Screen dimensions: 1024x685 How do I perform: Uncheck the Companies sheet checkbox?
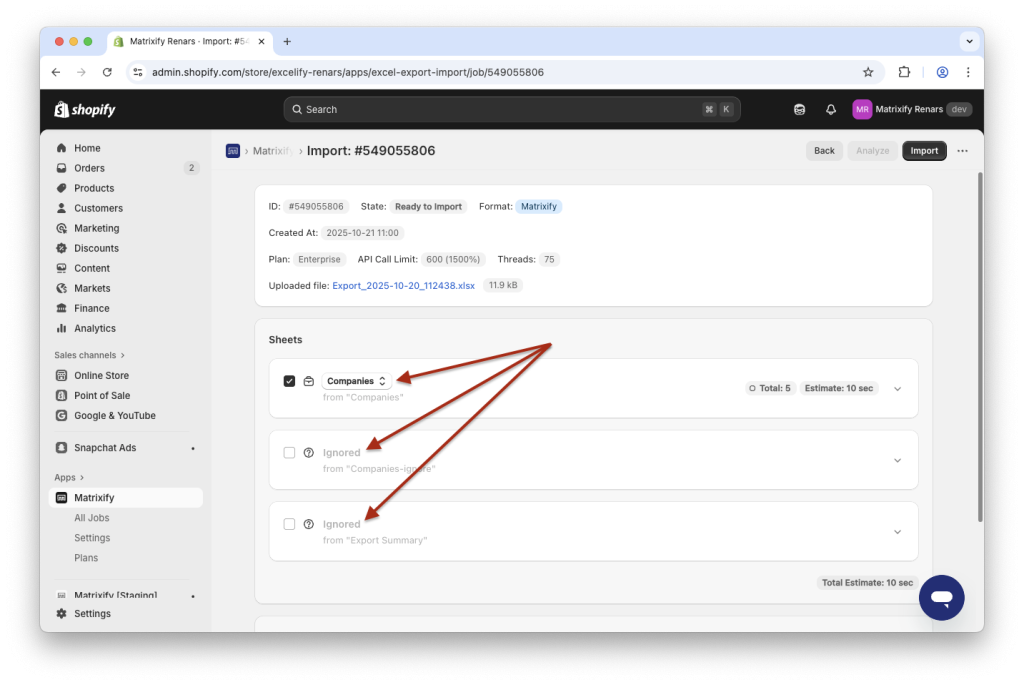pyautogui.click(x=289, y=381)
